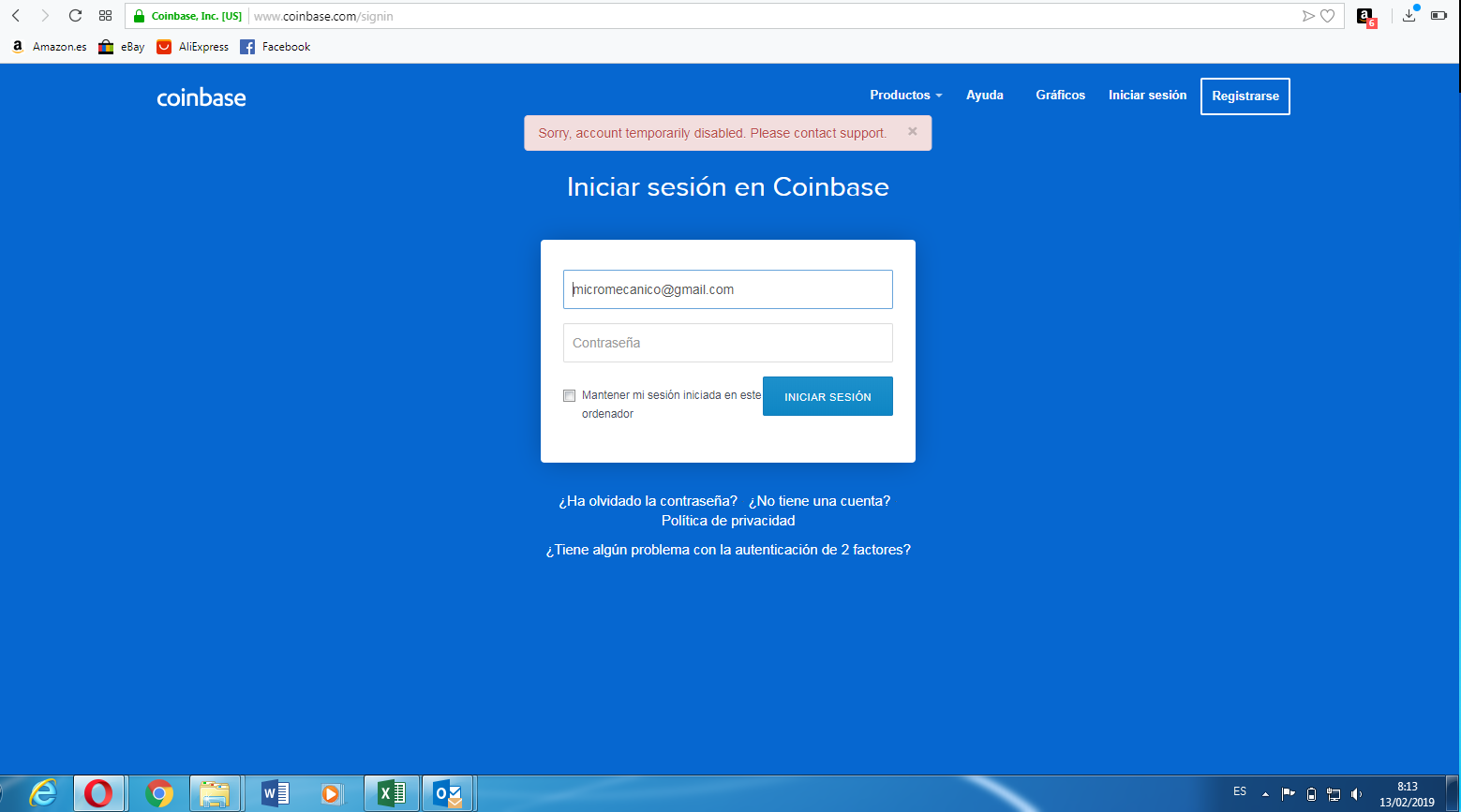
Task: Click the coinbase logo
Action: click(x=201, y=97)
